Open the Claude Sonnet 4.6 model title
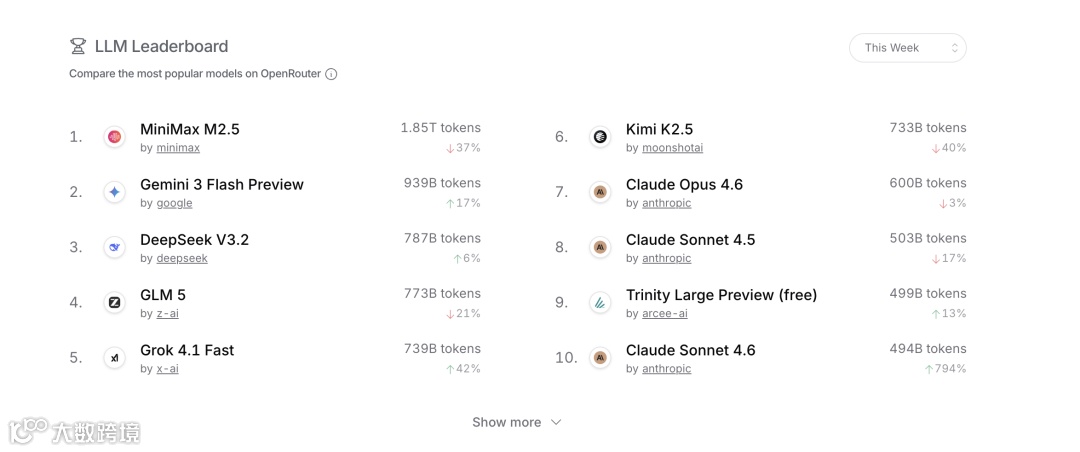 coord(690,350)
